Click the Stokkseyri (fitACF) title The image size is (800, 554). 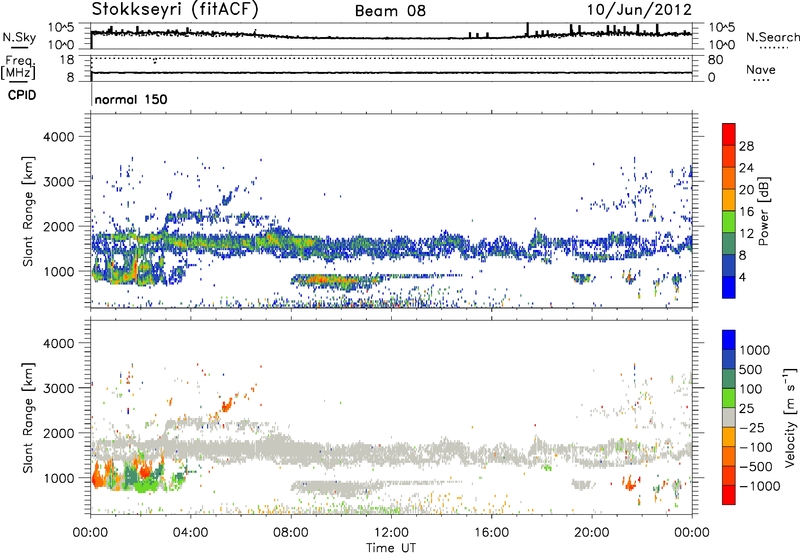[x=175, y=9]
